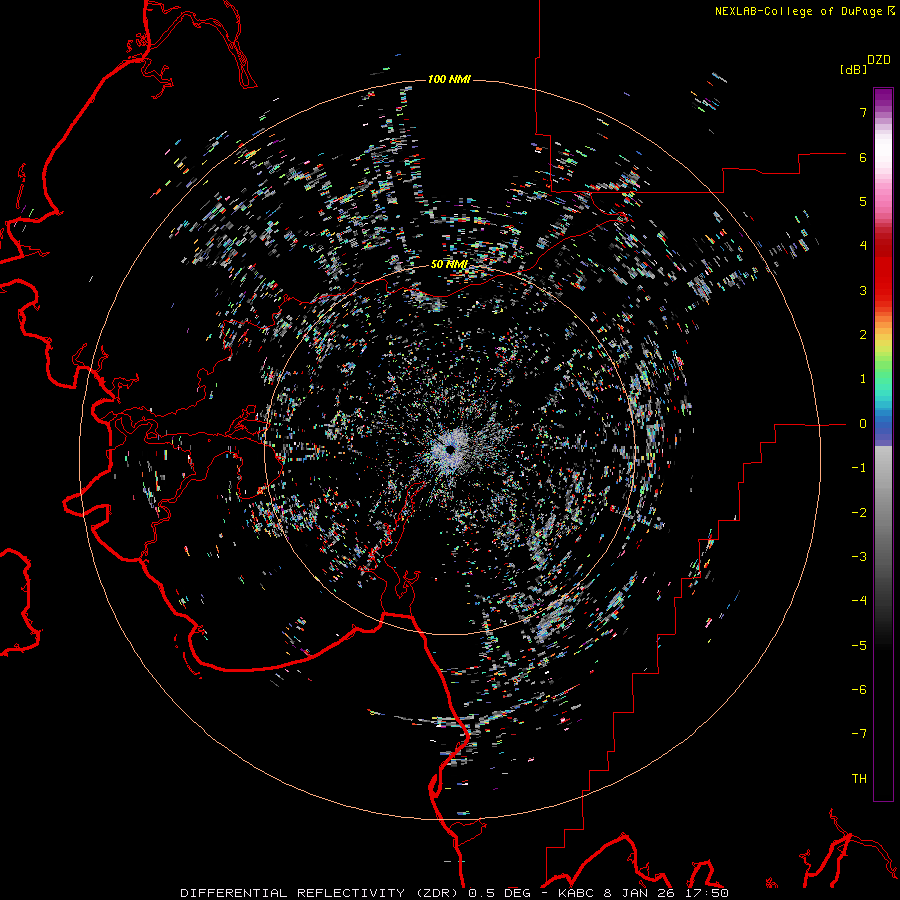
Task: Click the 50 NMI range ring label
Action: coord(449,264)
